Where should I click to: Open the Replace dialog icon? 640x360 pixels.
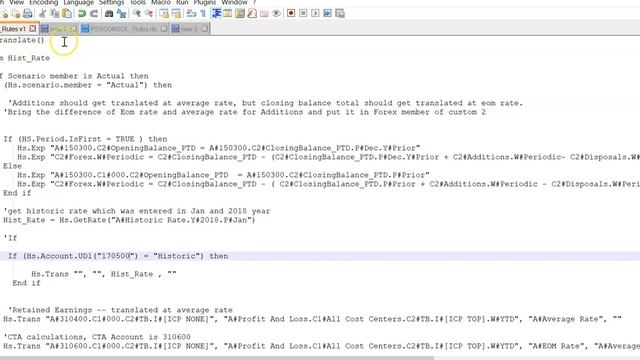pos(121,13)
